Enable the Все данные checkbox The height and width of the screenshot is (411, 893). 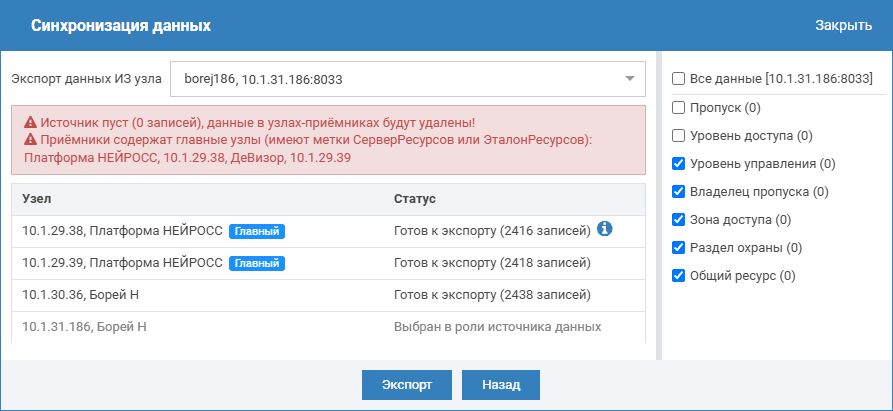(678, 79)
